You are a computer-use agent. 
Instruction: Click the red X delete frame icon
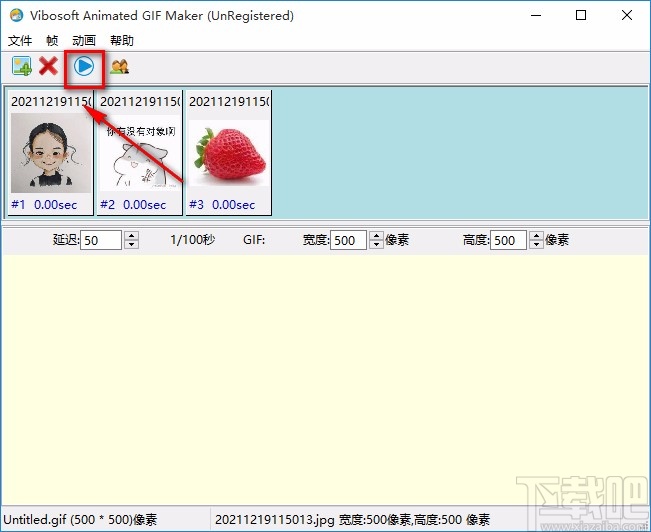[48, 66]
